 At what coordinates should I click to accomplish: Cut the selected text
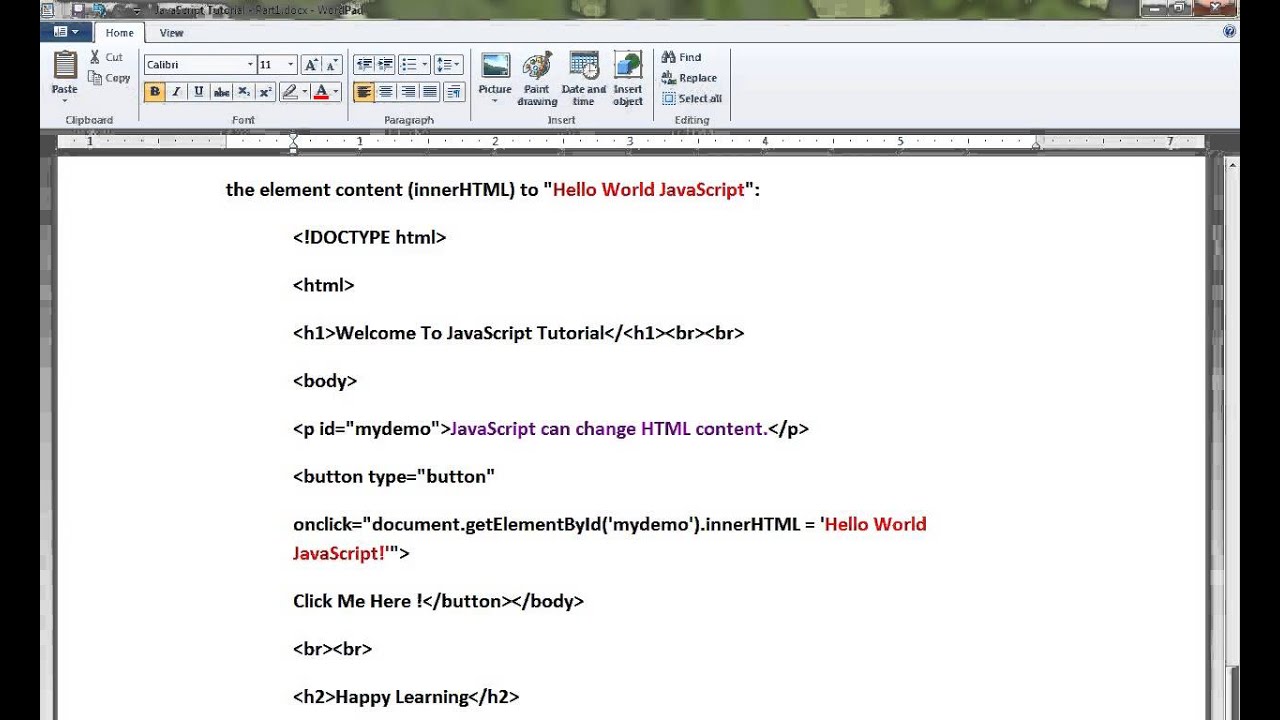pos(106,57)
